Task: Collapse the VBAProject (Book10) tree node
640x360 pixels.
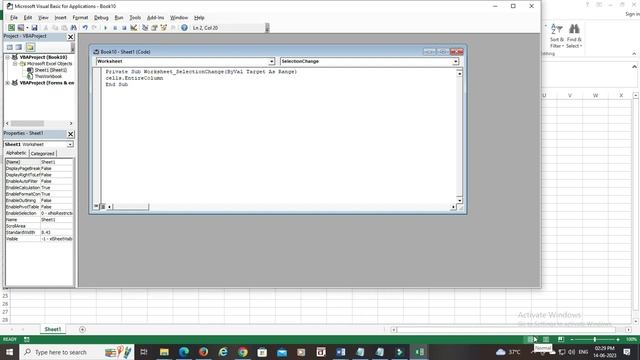Action: pyautogui.click(x=7, y=58)
